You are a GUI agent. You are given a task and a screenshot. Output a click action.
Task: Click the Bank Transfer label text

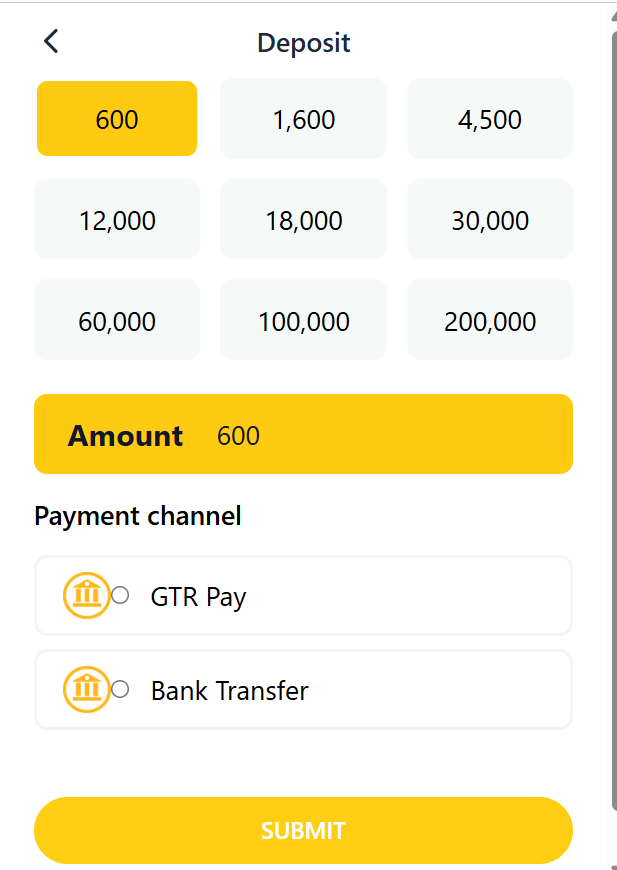(229, 691)
